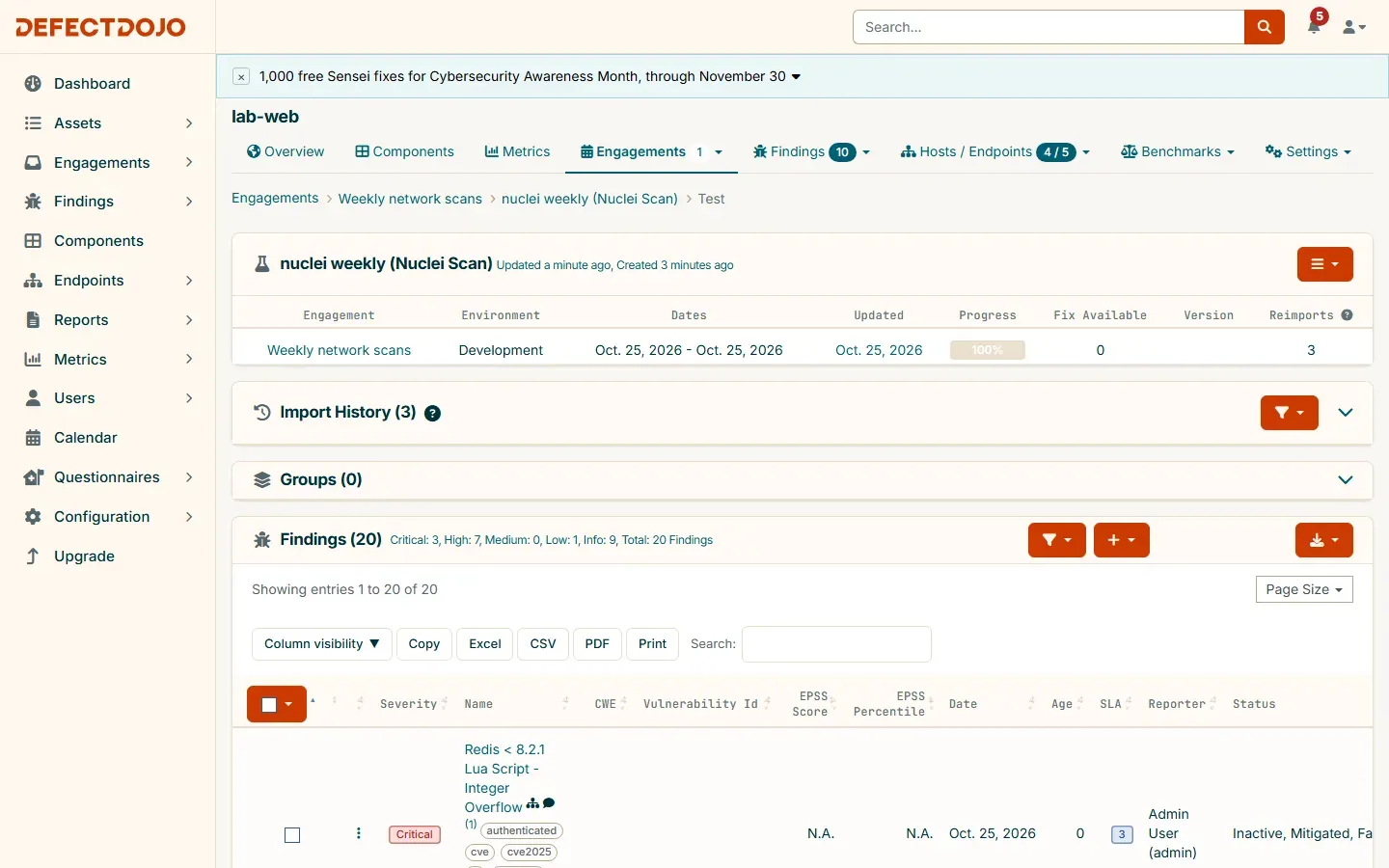The width and height of the screenshot is (1389, 868).
Task: Expand the Configuration sidebar submenu arrow
Action: [x=189, y=517]
